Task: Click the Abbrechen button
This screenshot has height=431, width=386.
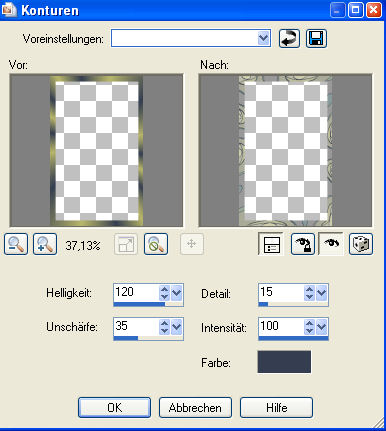Action: click(195, 407)
